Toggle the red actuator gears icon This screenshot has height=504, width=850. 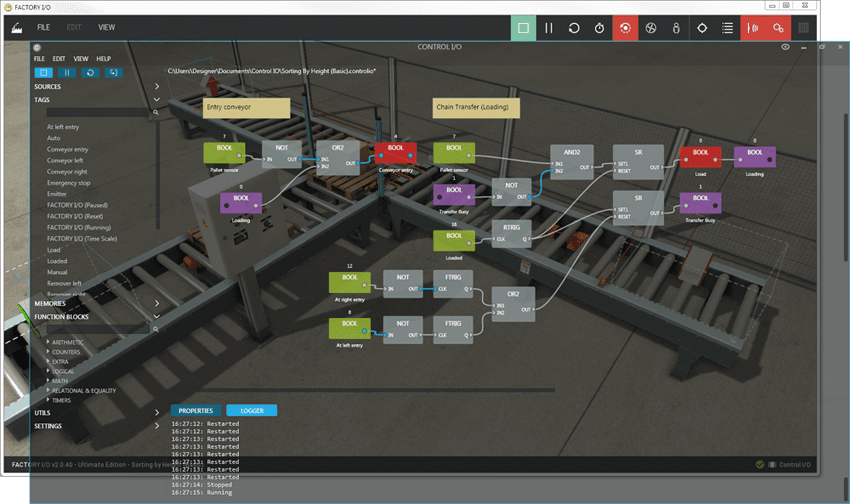778,28
